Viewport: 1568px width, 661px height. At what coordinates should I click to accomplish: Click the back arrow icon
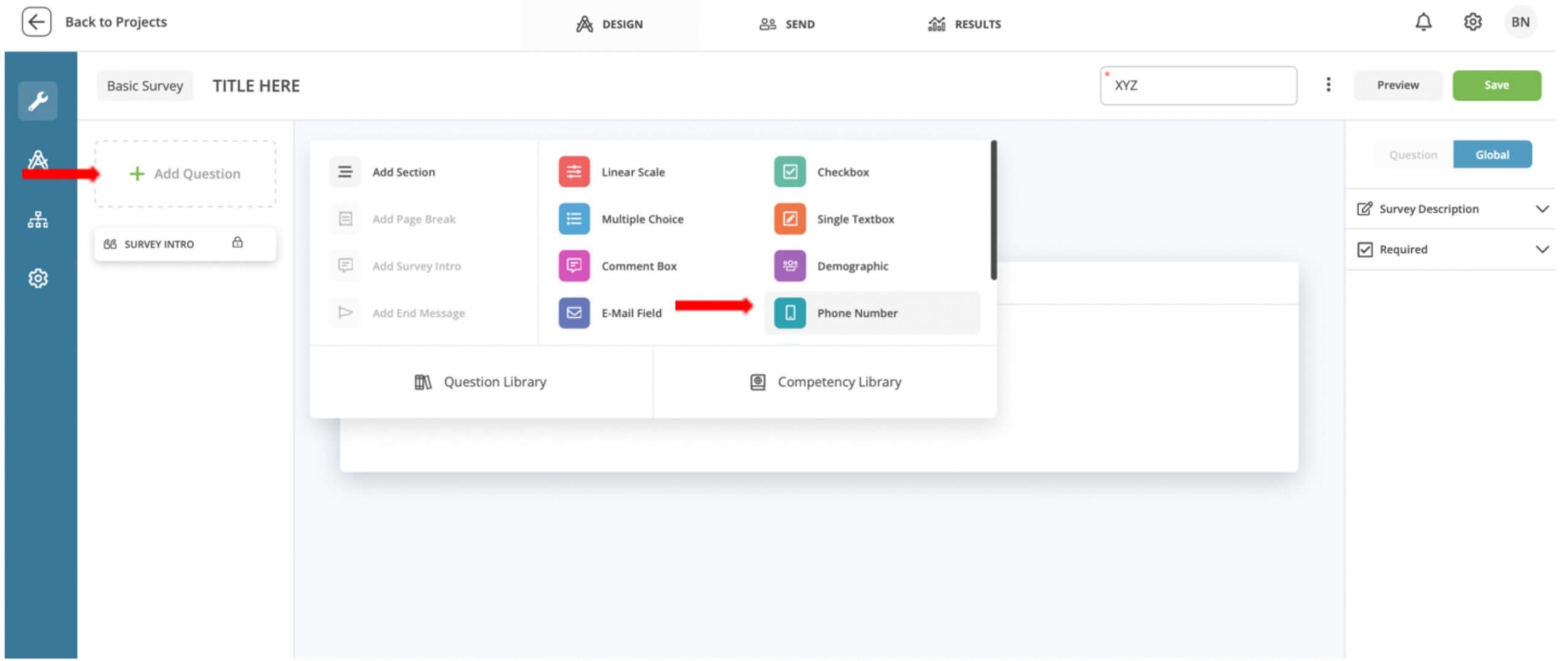pos(36,22)
